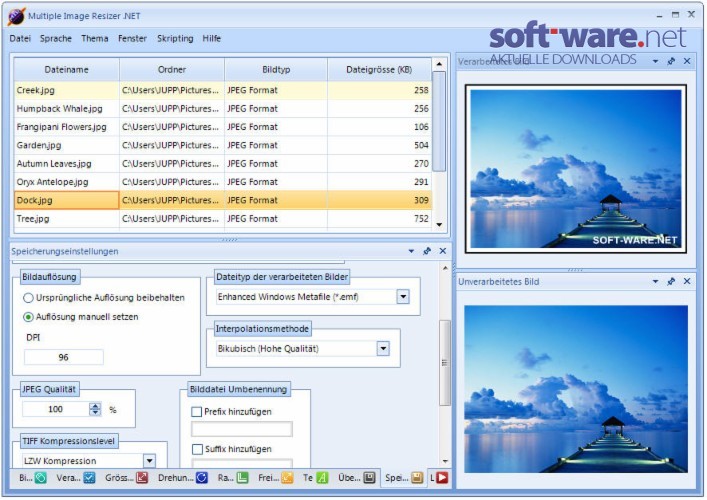The height and width of the screenshot is (500, 707).
Task: Click file list scroll down arrow
Action: point(439,225)
